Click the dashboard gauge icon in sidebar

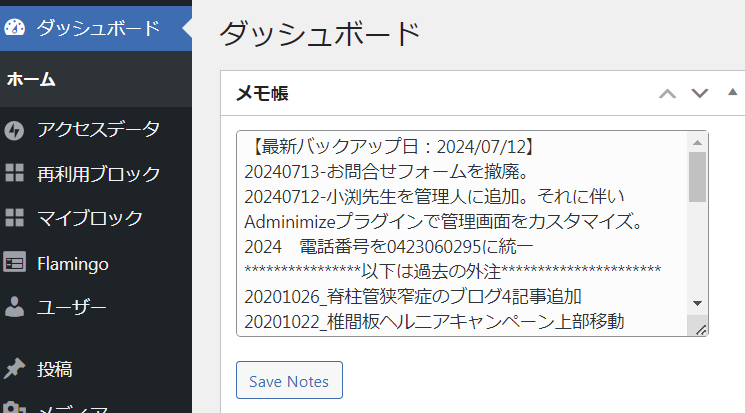tap(15, 28)
